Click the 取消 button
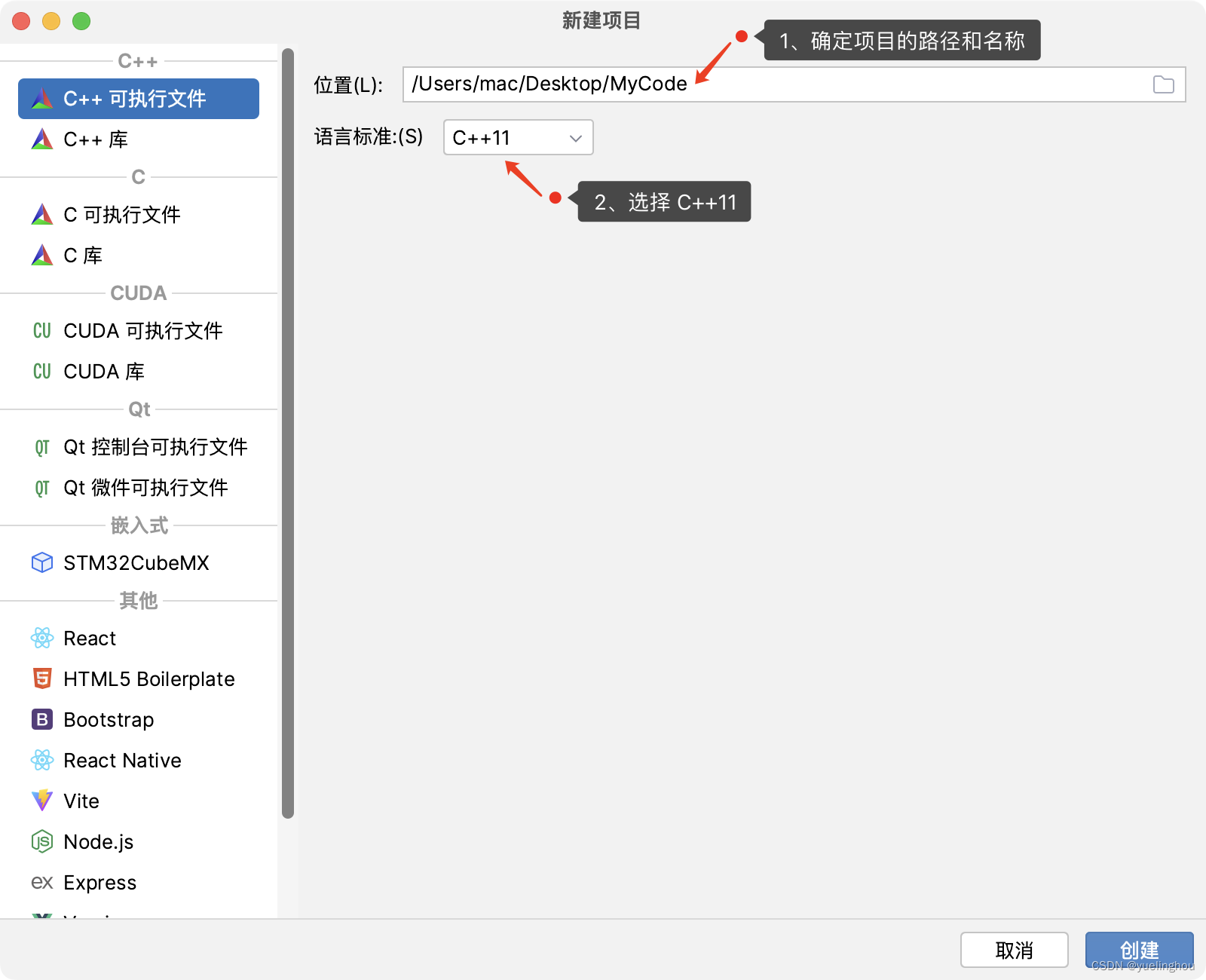The height and width of the screenshot is (980, 1206). coord(1015,950)
